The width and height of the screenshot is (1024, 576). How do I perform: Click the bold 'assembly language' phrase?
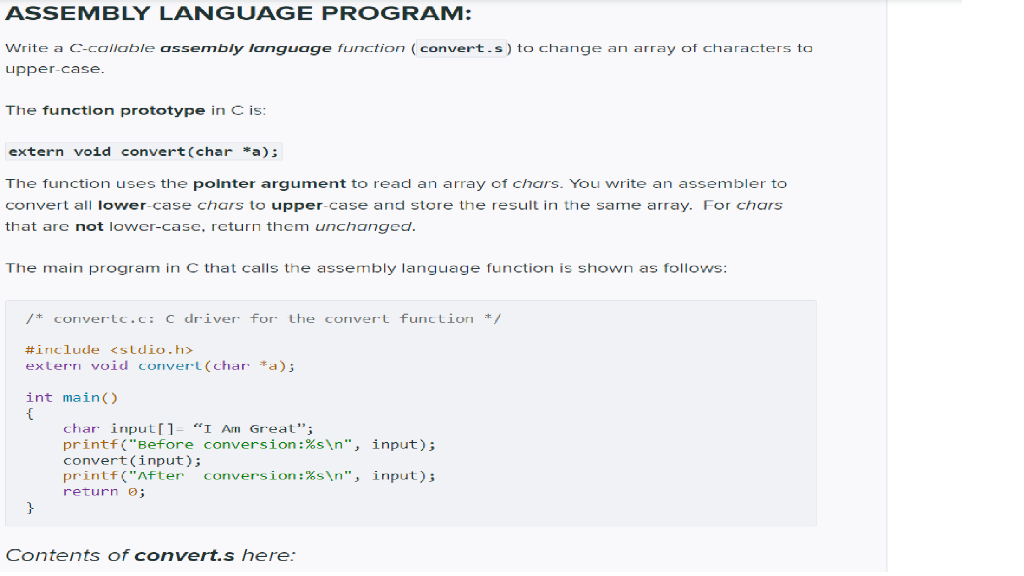[x=246, y=48]
